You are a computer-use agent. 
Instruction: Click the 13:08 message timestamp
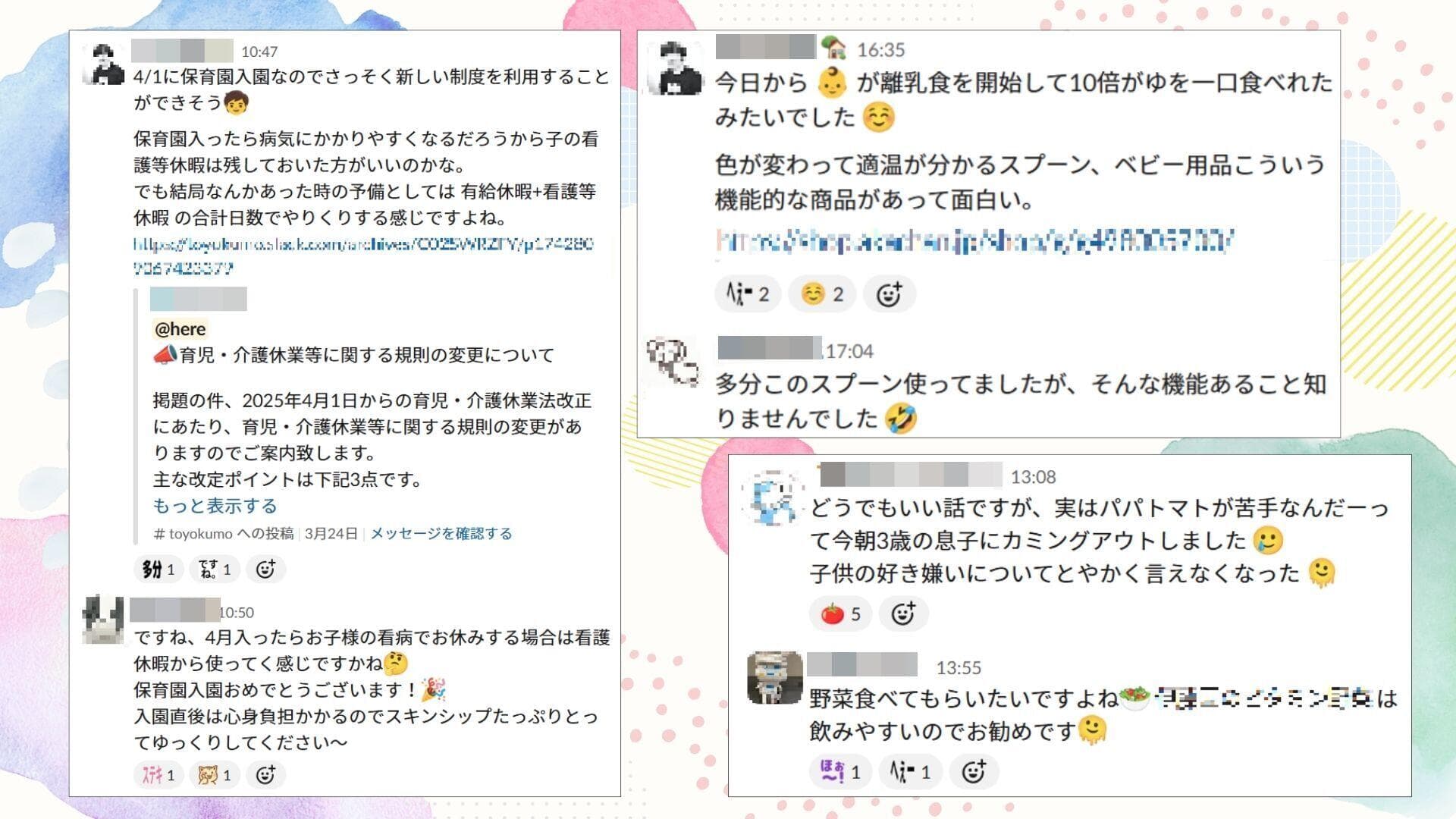point(1033,477)
